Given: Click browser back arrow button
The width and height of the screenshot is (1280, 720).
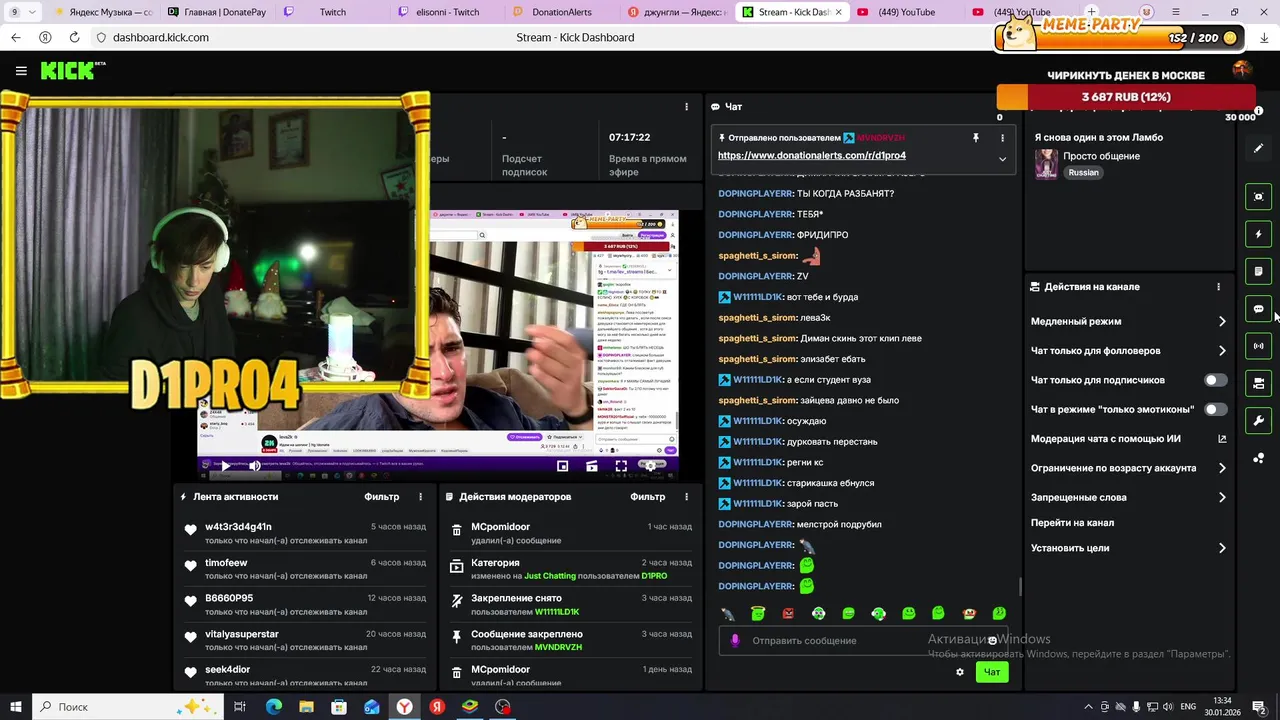Looking at the screenshot, I should [x=16, y=37].
